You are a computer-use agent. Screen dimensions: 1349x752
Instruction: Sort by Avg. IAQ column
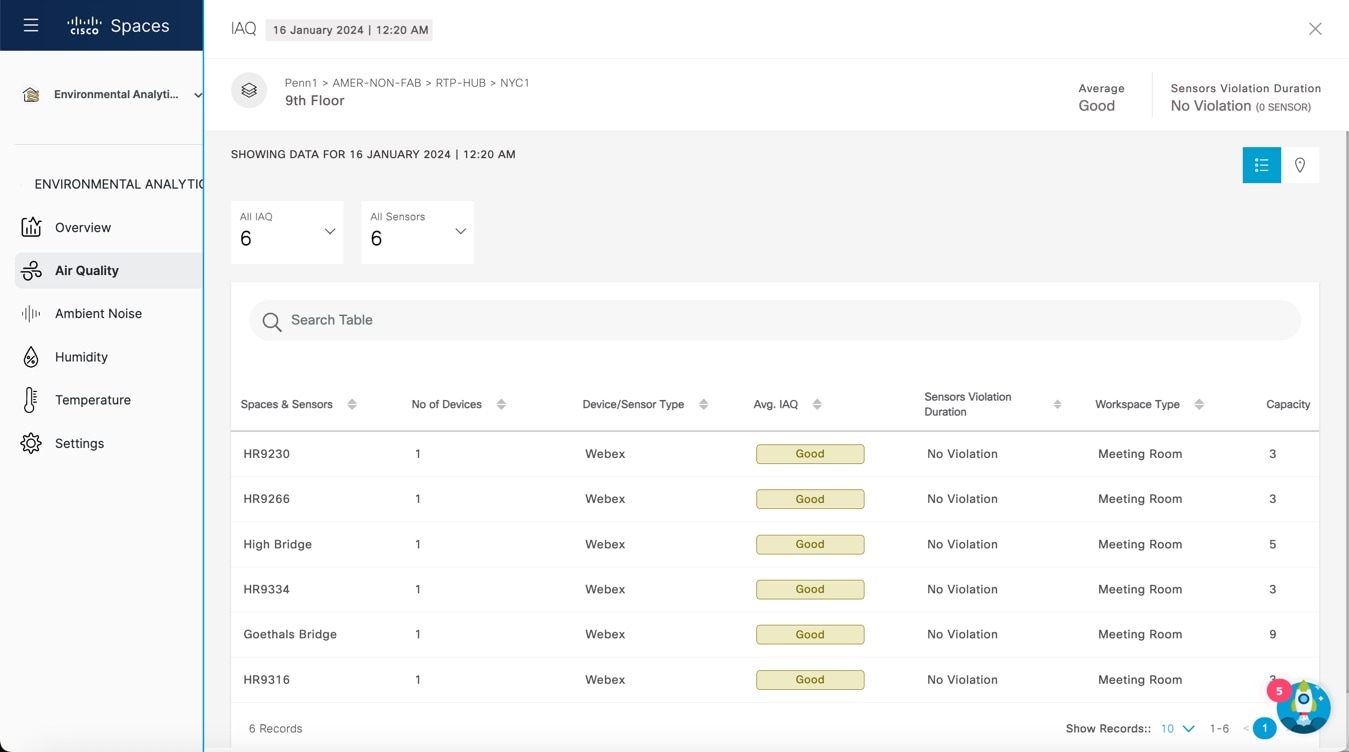[817, 404]
